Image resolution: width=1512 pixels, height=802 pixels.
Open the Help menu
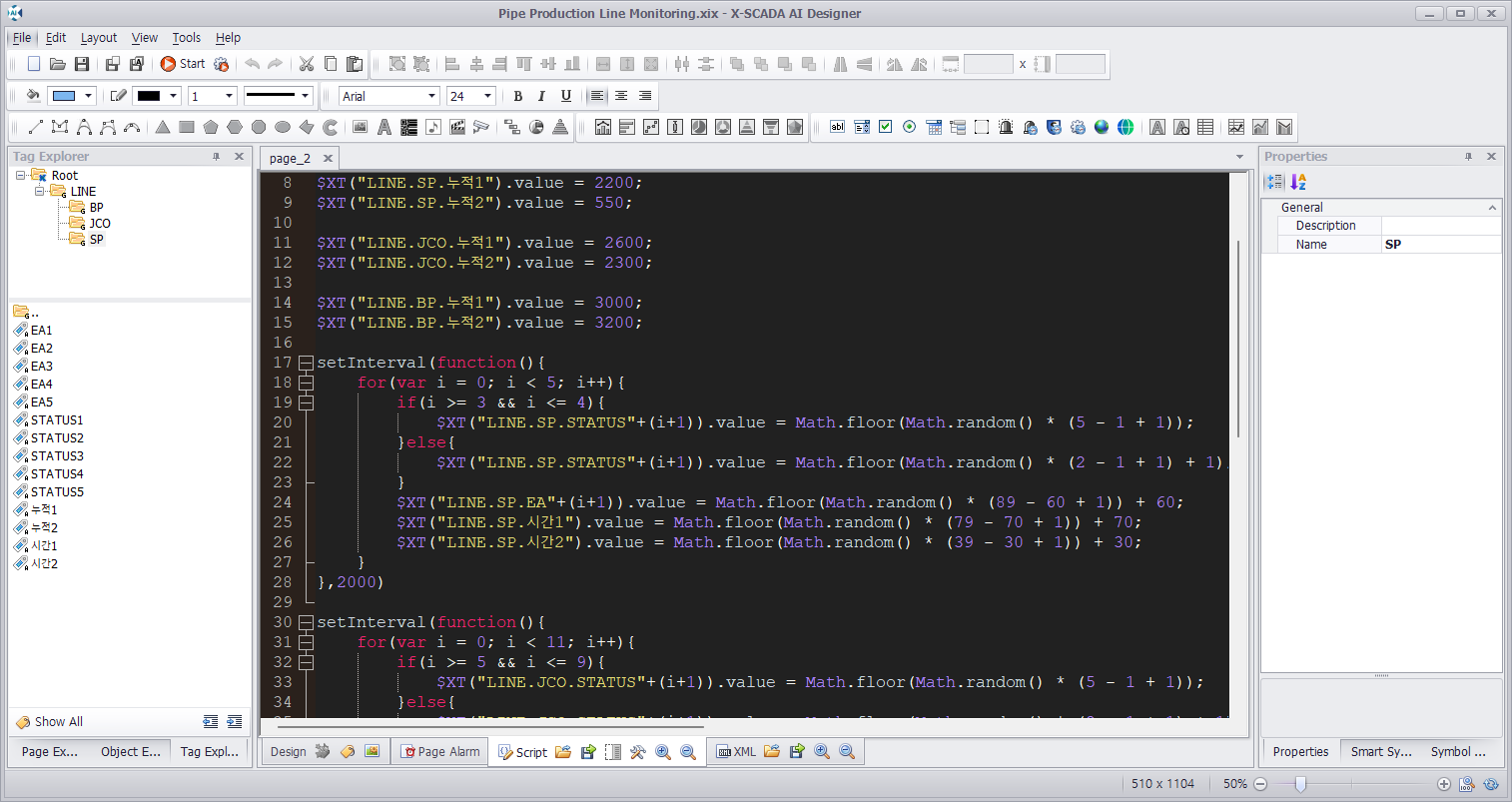pyautogui.click(x=229, y=38)
